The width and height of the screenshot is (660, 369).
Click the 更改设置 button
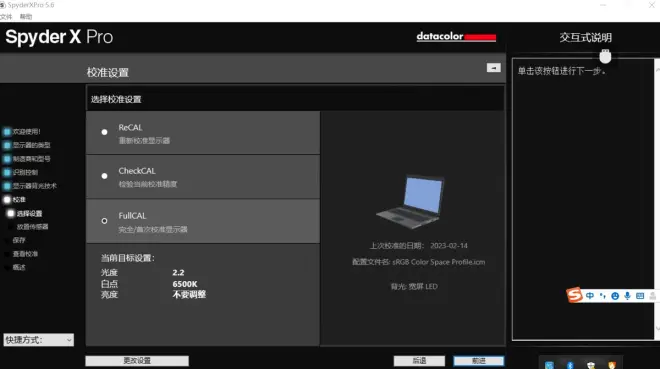click(137, 361)
